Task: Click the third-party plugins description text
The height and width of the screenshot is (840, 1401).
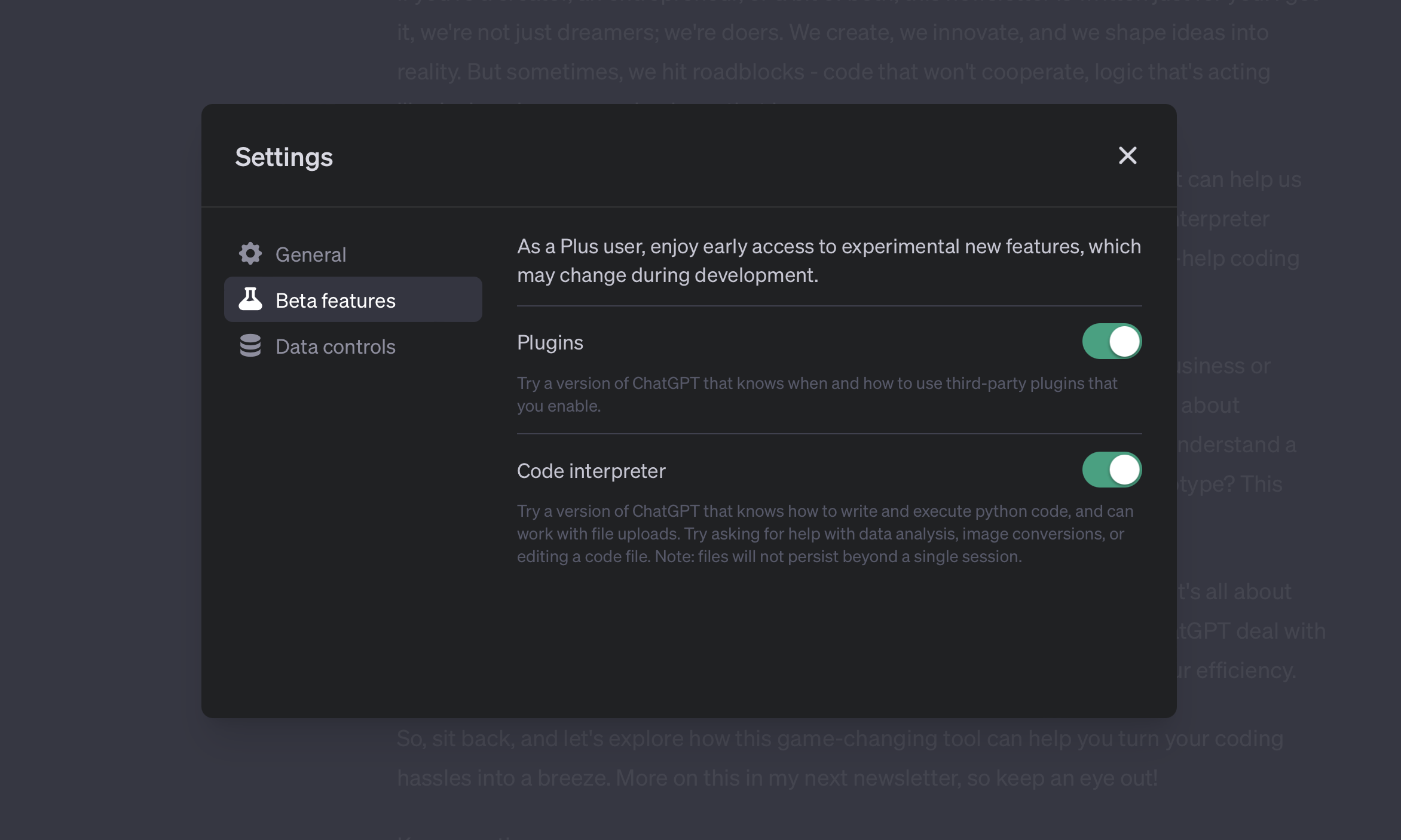Action: pyautogui.click(x=816, y=394)
